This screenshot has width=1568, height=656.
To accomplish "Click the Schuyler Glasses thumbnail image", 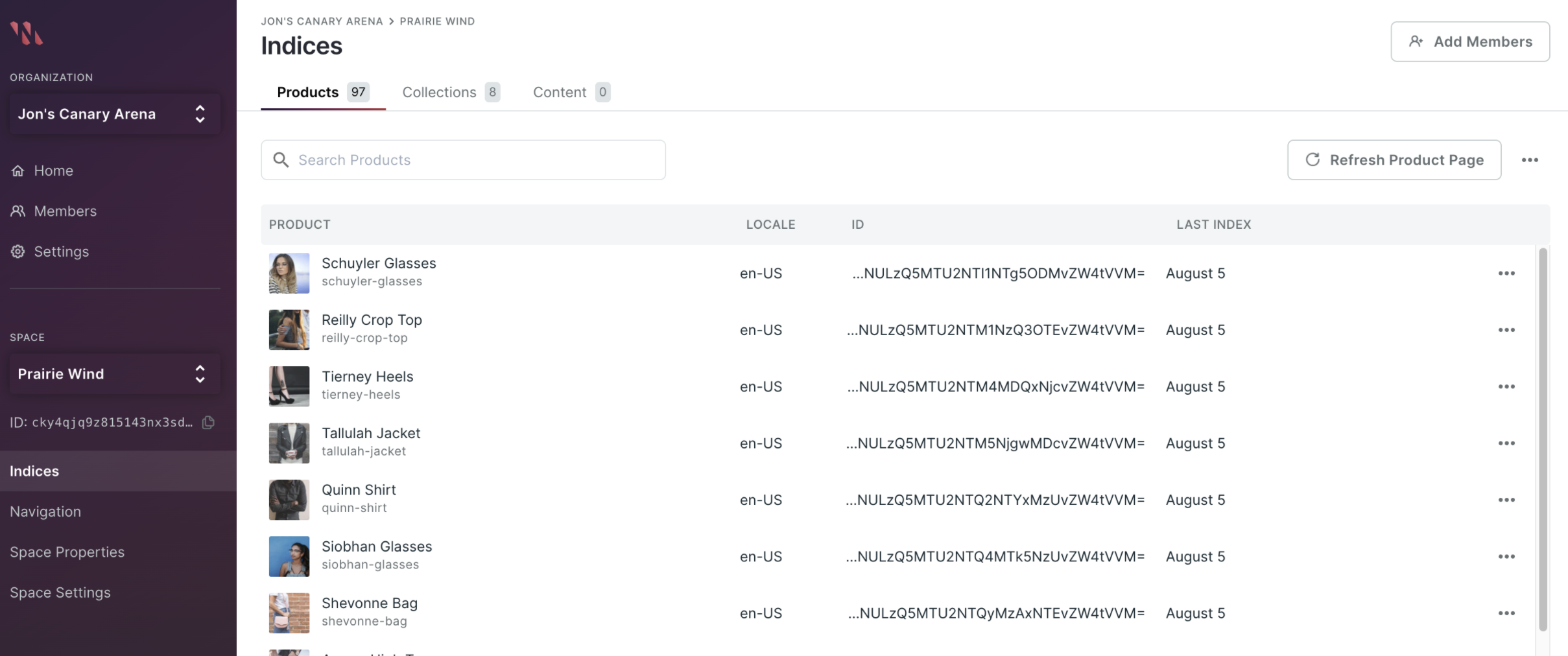I will [289, 274].
